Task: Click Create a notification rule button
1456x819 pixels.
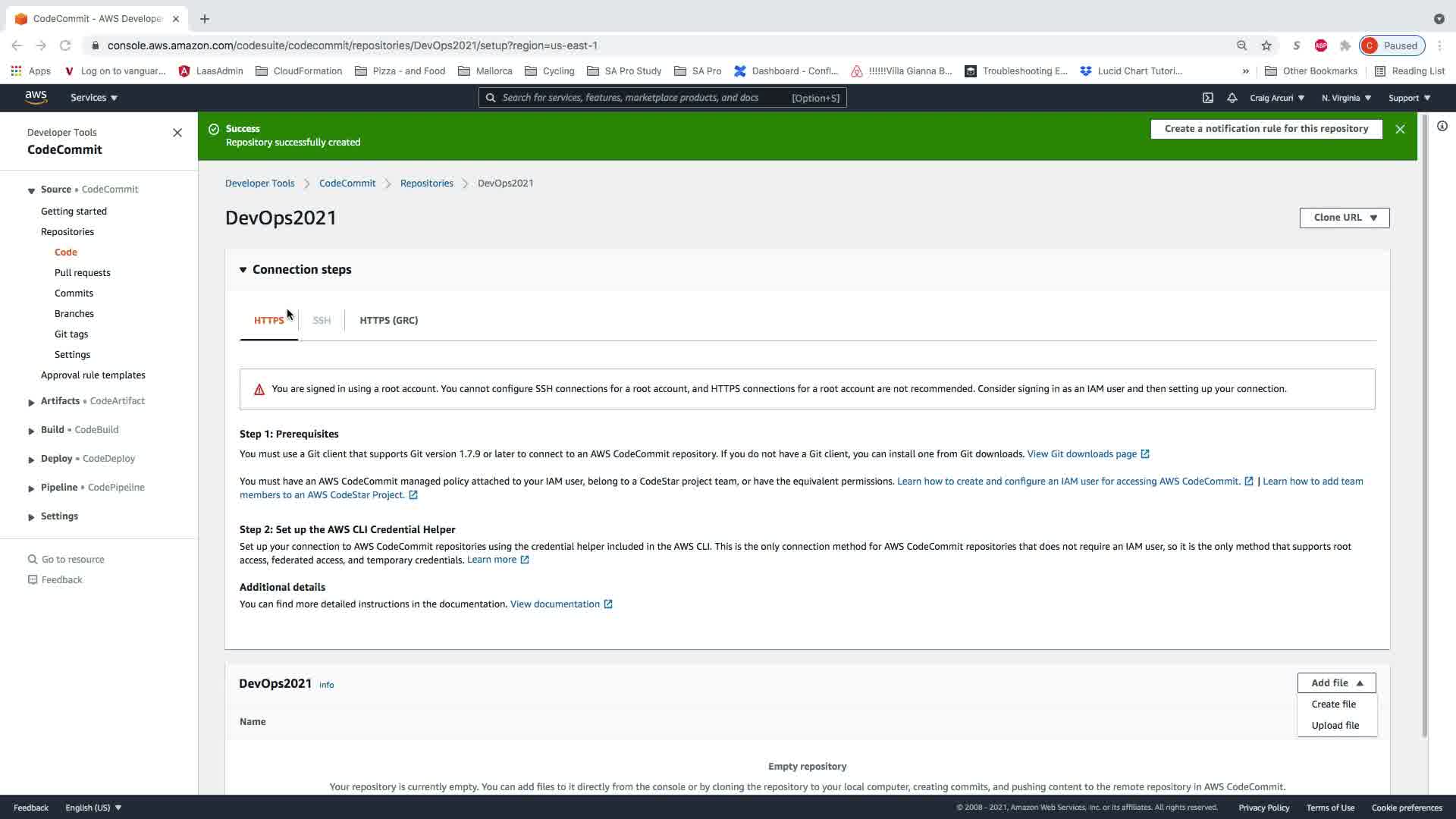Action: [x=1266, y=129]
